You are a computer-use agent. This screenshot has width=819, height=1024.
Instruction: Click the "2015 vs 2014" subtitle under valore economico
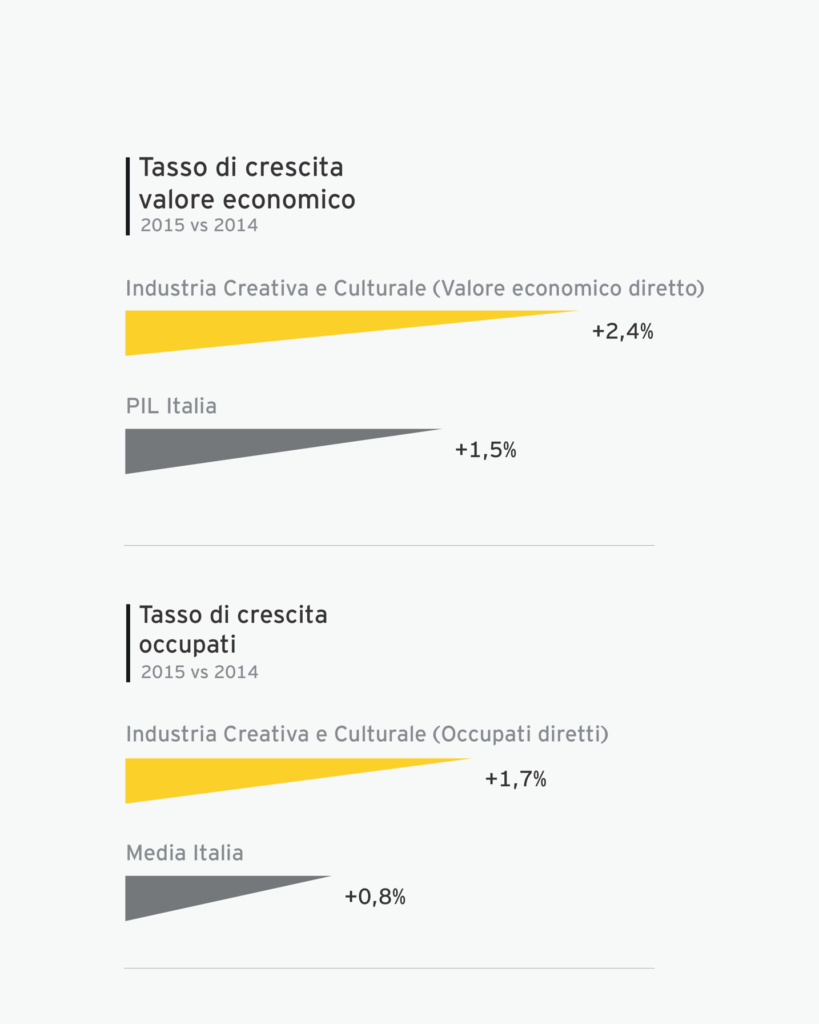point(199,226)
